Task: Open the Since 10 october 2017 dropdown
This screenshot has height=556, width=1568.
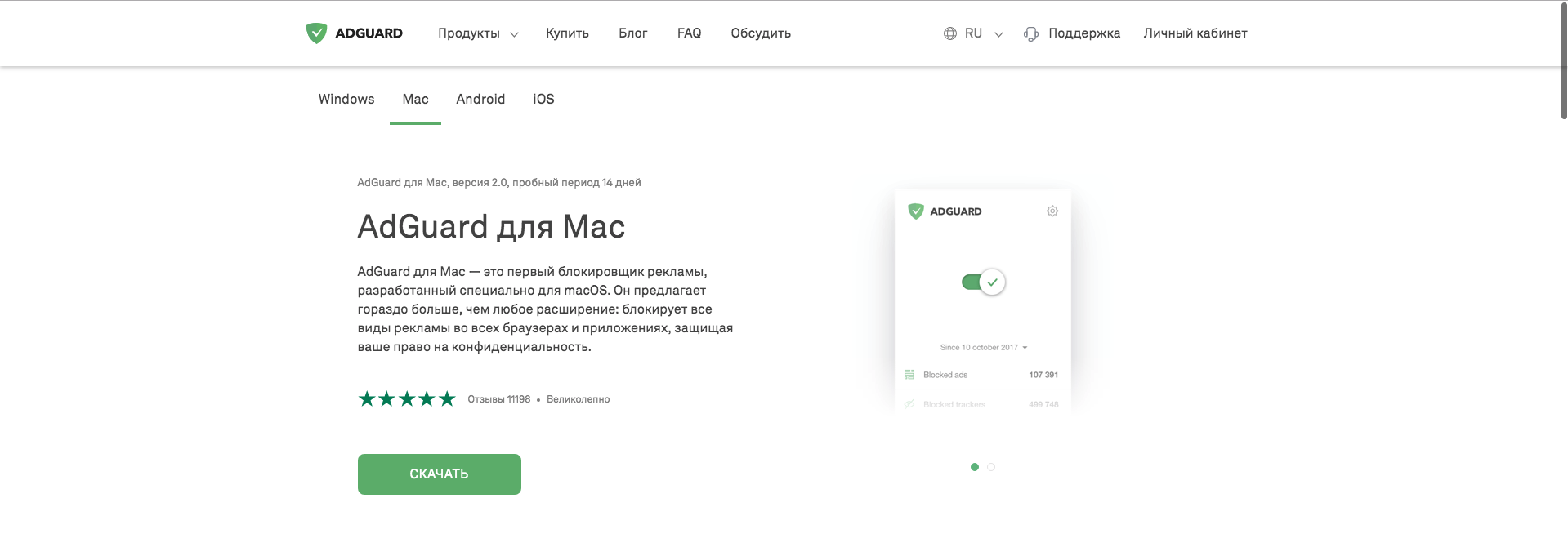Action: point(984,348)
